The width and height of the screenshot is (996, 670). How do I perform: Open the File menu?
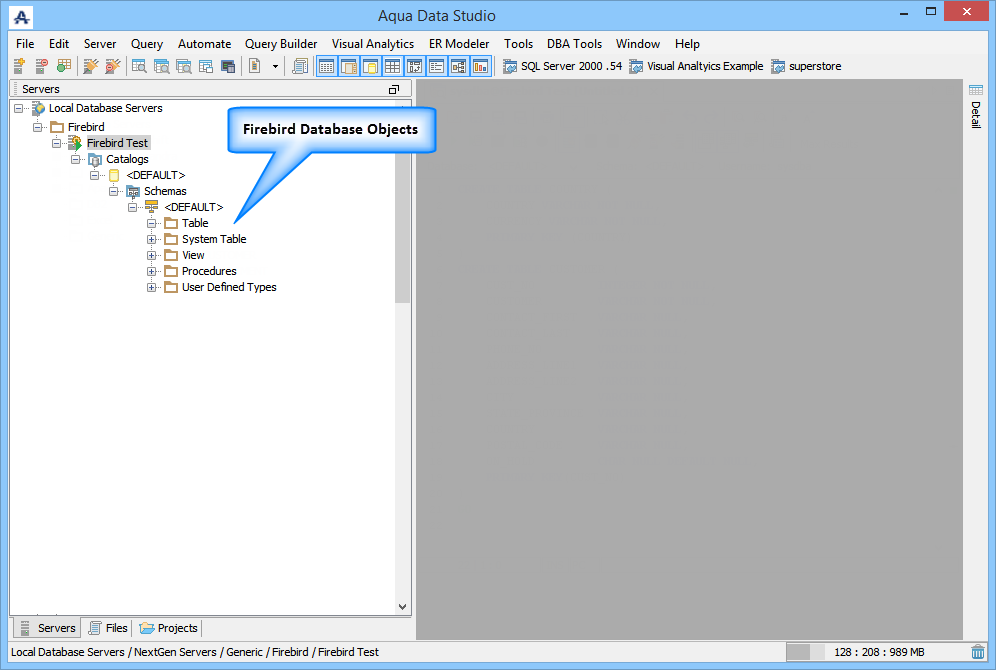25,44
